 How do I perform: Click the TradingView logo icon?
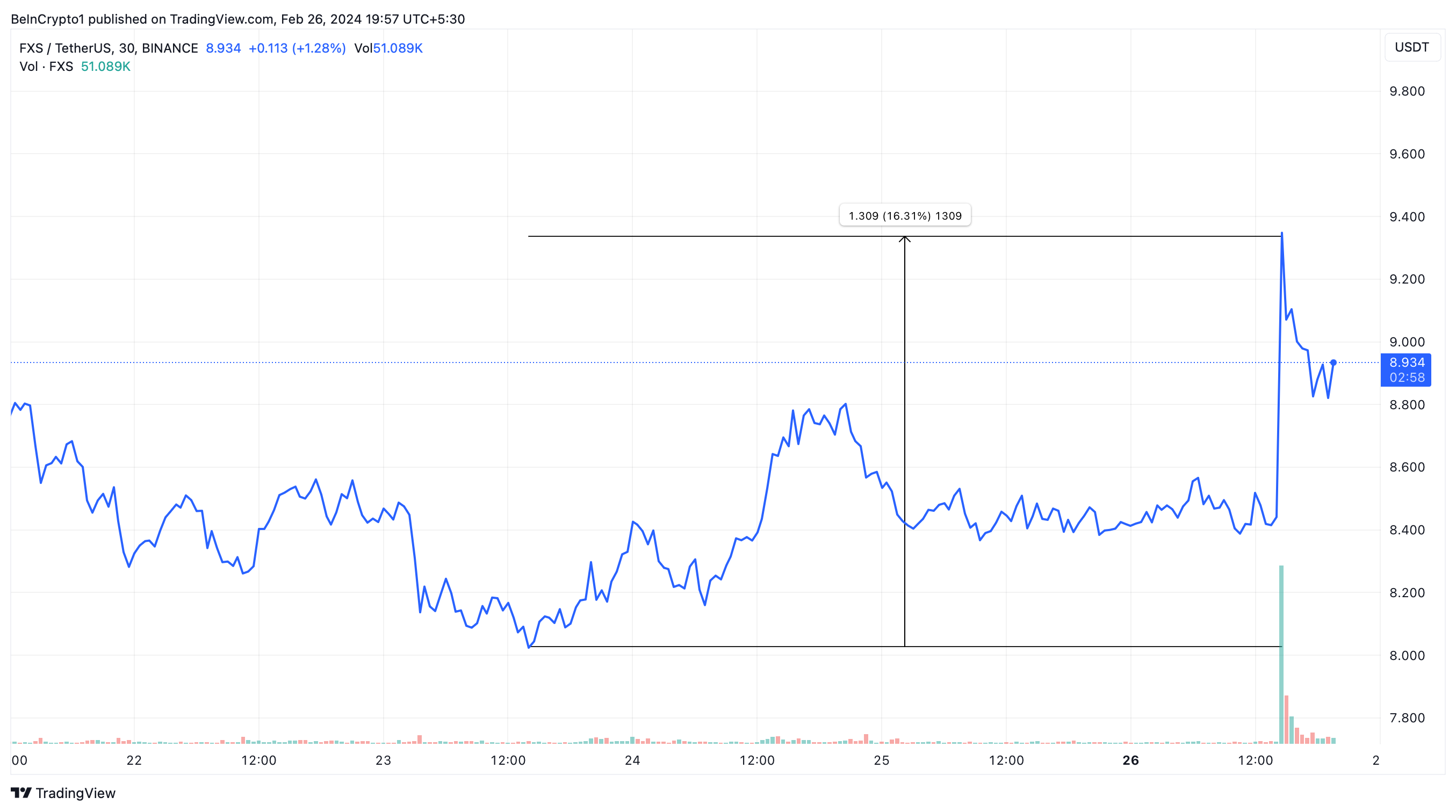21,793
